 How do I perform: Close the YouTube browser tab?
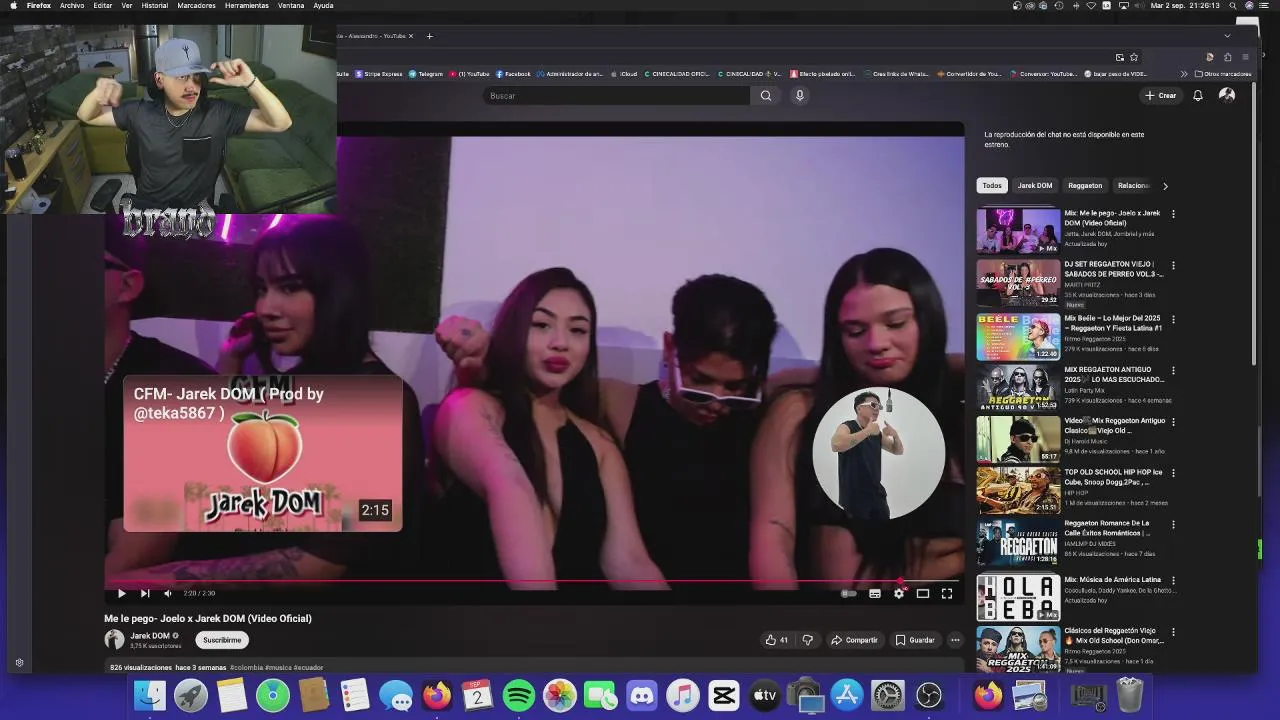(x=410, y=36)
